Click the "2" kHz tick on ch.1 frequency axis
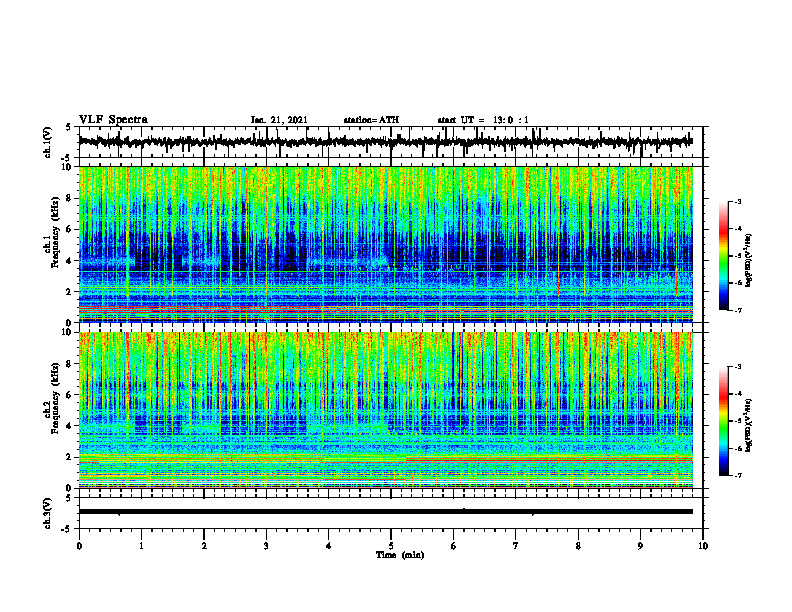The width and height of the screenshot is (792, 612). pos(71,291)
